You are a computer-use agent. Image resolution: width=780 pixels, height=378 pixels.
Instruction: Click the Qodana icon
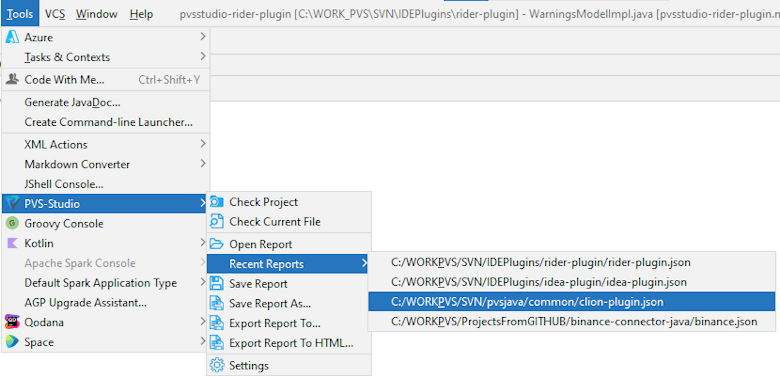click(x=12, y=322)
